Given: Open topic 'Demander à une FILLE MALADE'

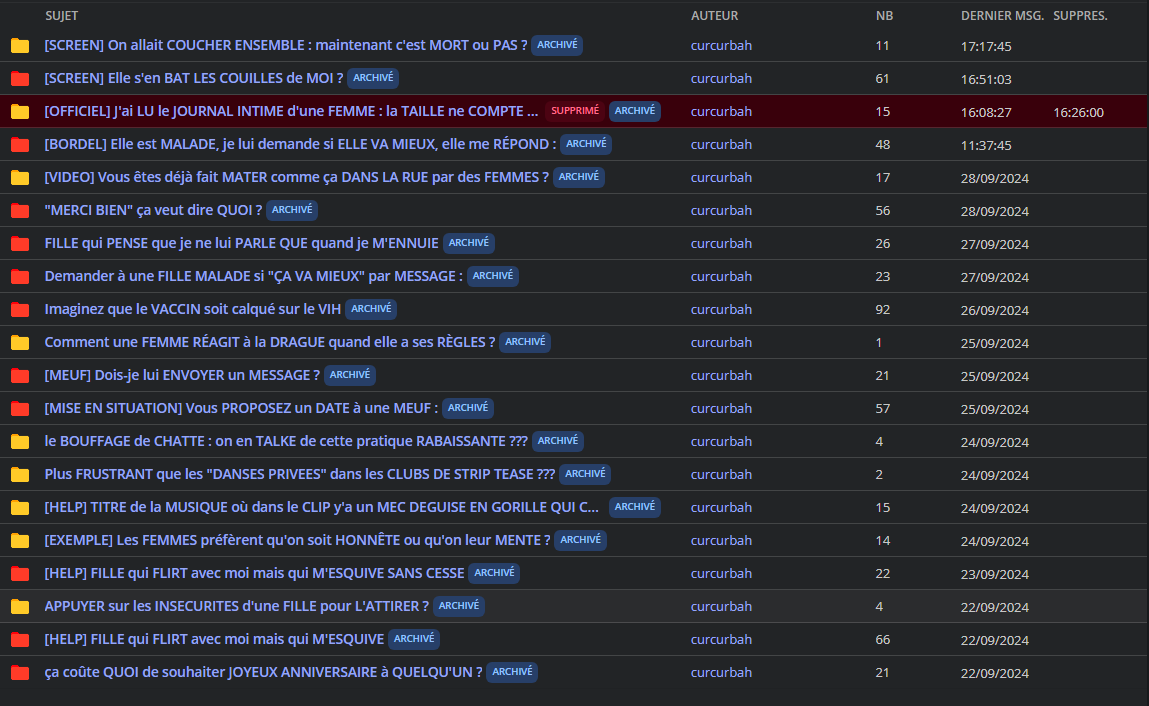Looking at the screenshot, I should (x=254, y=276).
